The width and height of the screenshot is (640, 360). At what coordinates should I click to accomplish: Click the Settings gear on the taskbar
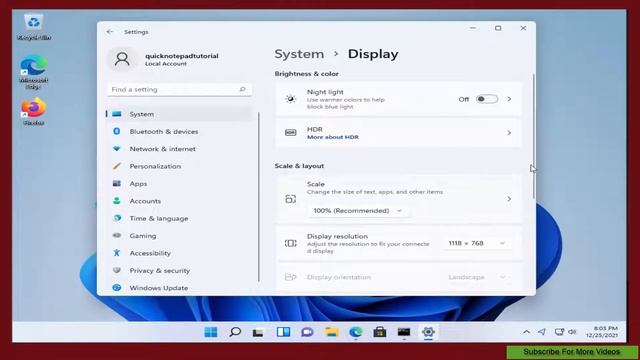(428, 332)
